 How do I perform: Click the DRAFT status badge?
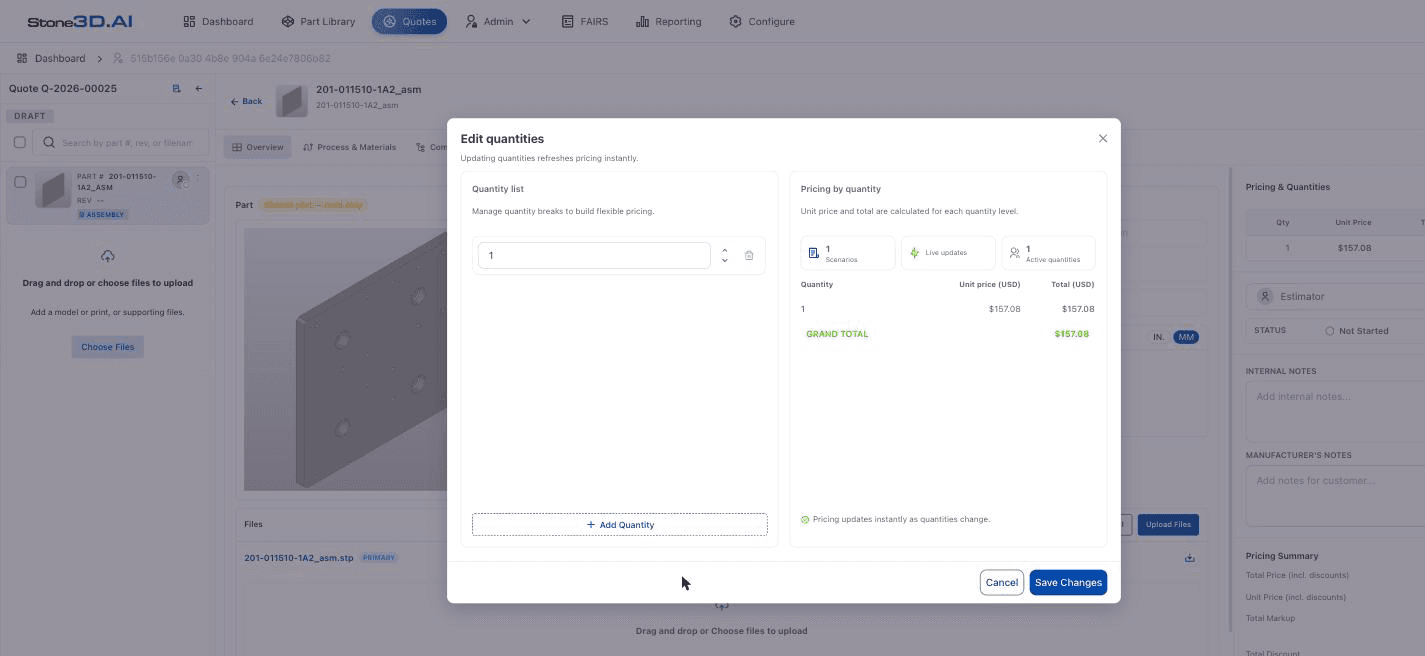[x=30, y=116]
